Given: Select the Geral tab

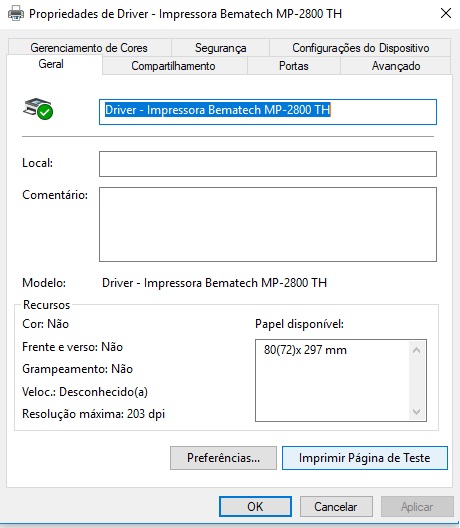Looking at the screenshot, I should [x=51, y=64].
